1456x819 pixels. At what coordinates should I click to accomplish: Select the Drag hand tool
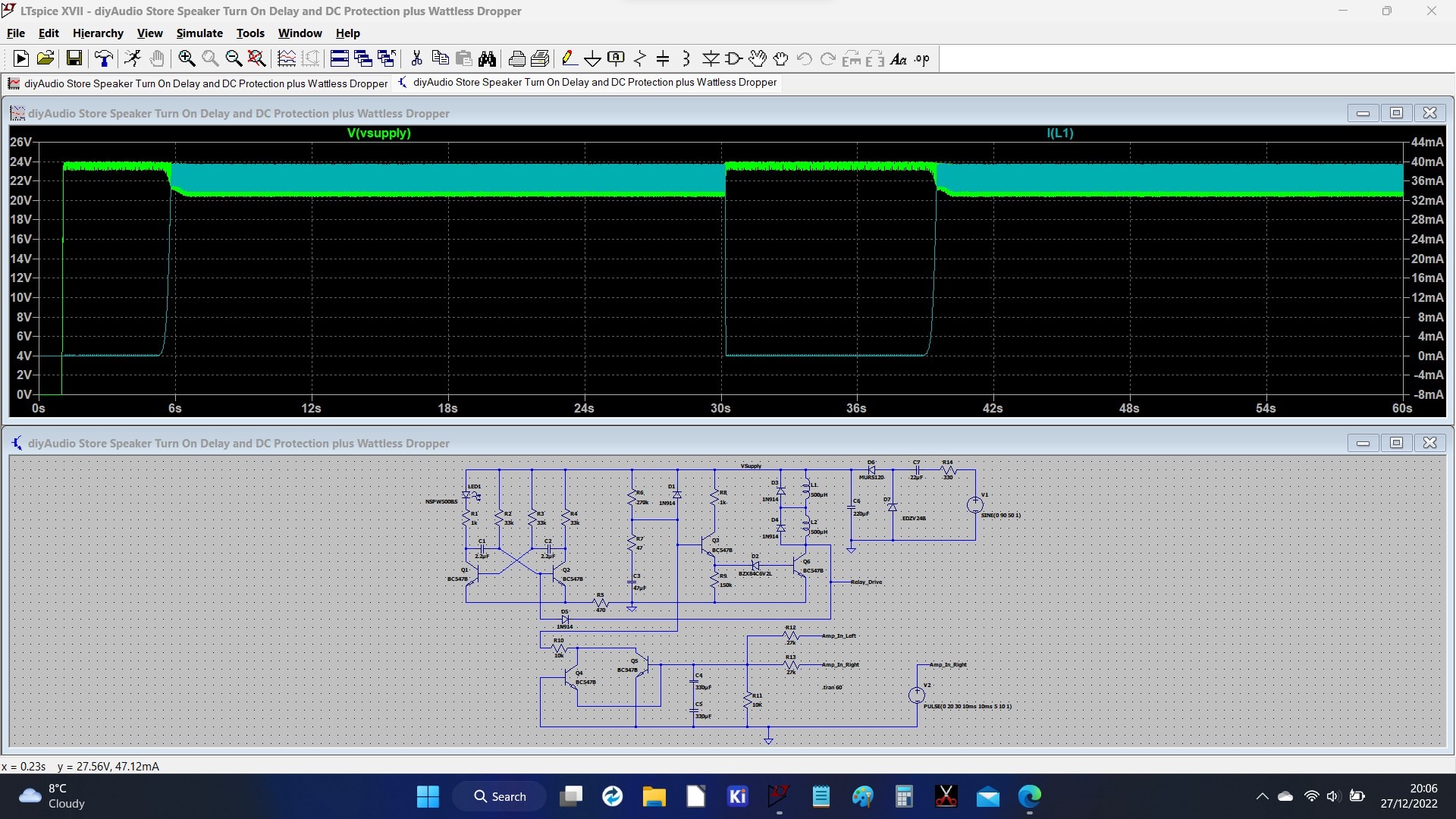click(x=781, y=58)
